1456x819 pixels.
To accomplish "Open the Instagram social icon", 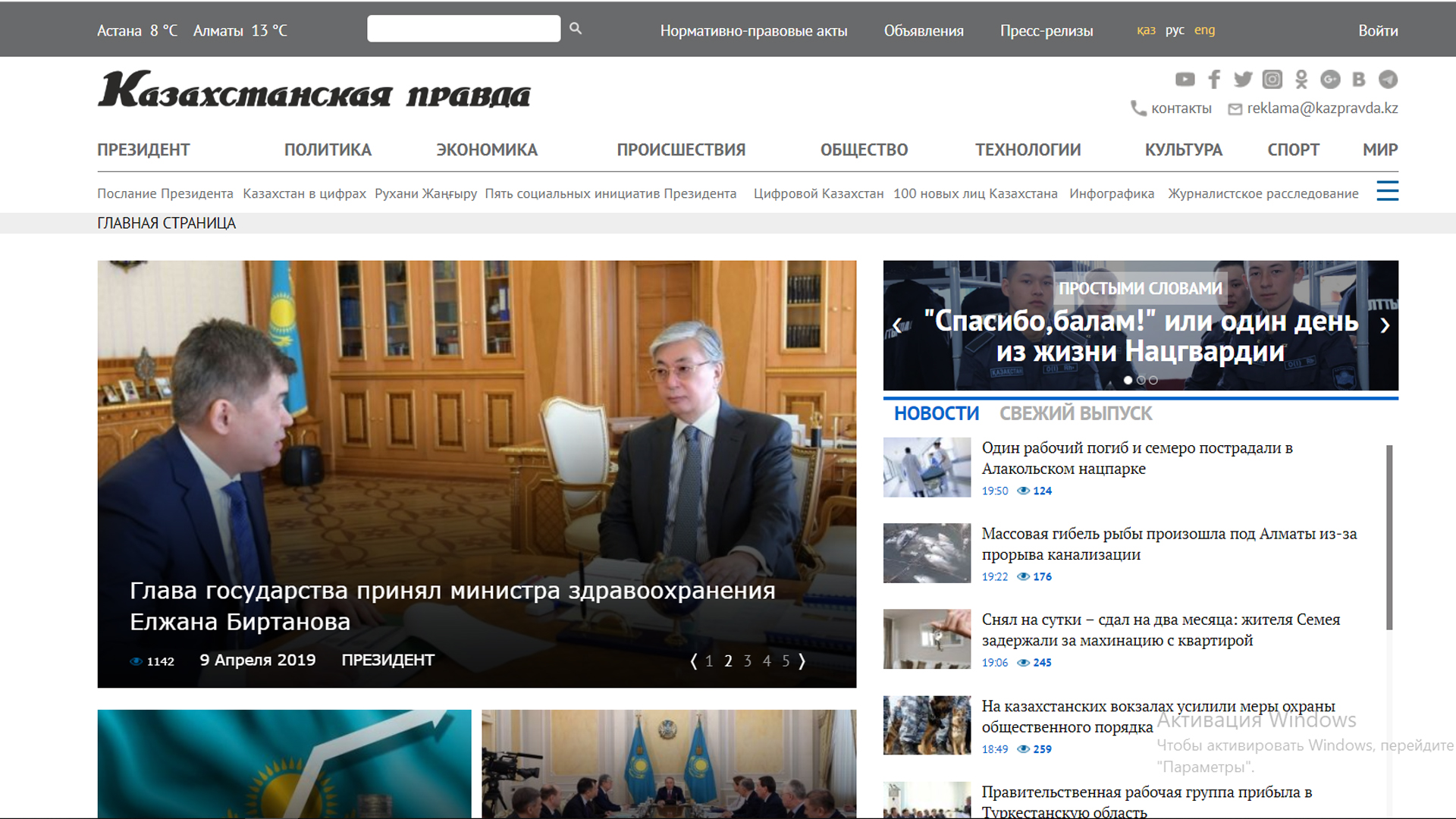I will click(x=1272, y=80).
